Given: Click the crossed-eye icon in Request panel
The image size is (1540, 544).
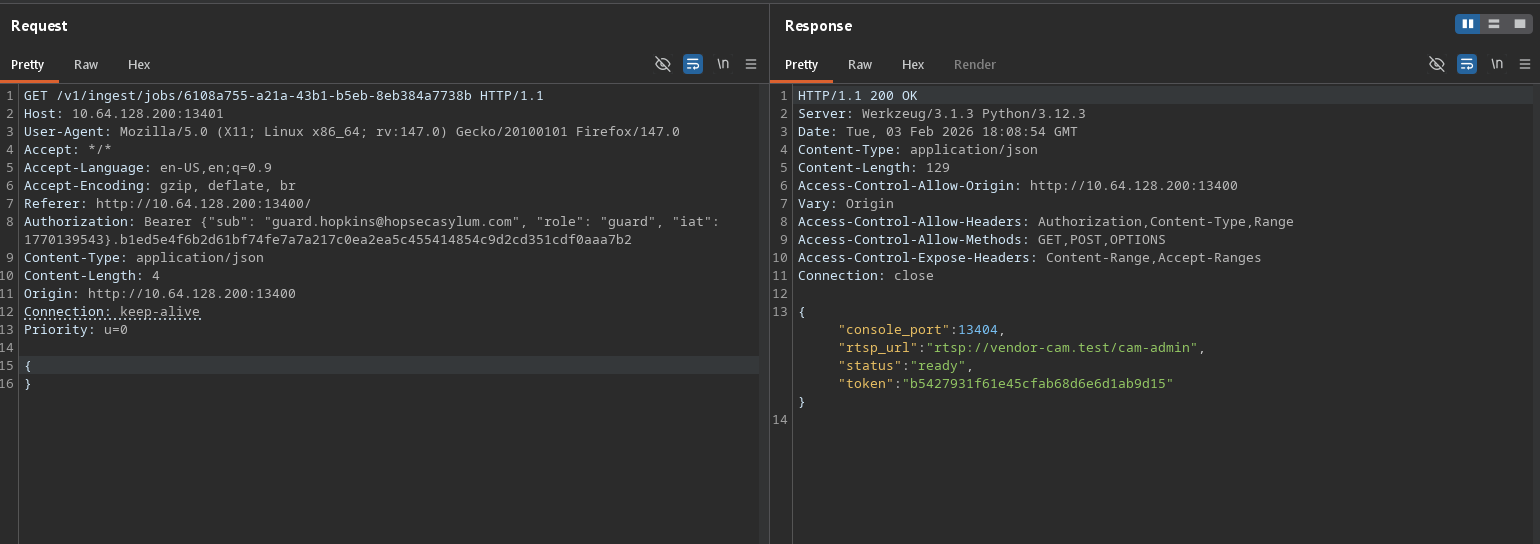Looking at the screenshot, I should pos(662,64).
